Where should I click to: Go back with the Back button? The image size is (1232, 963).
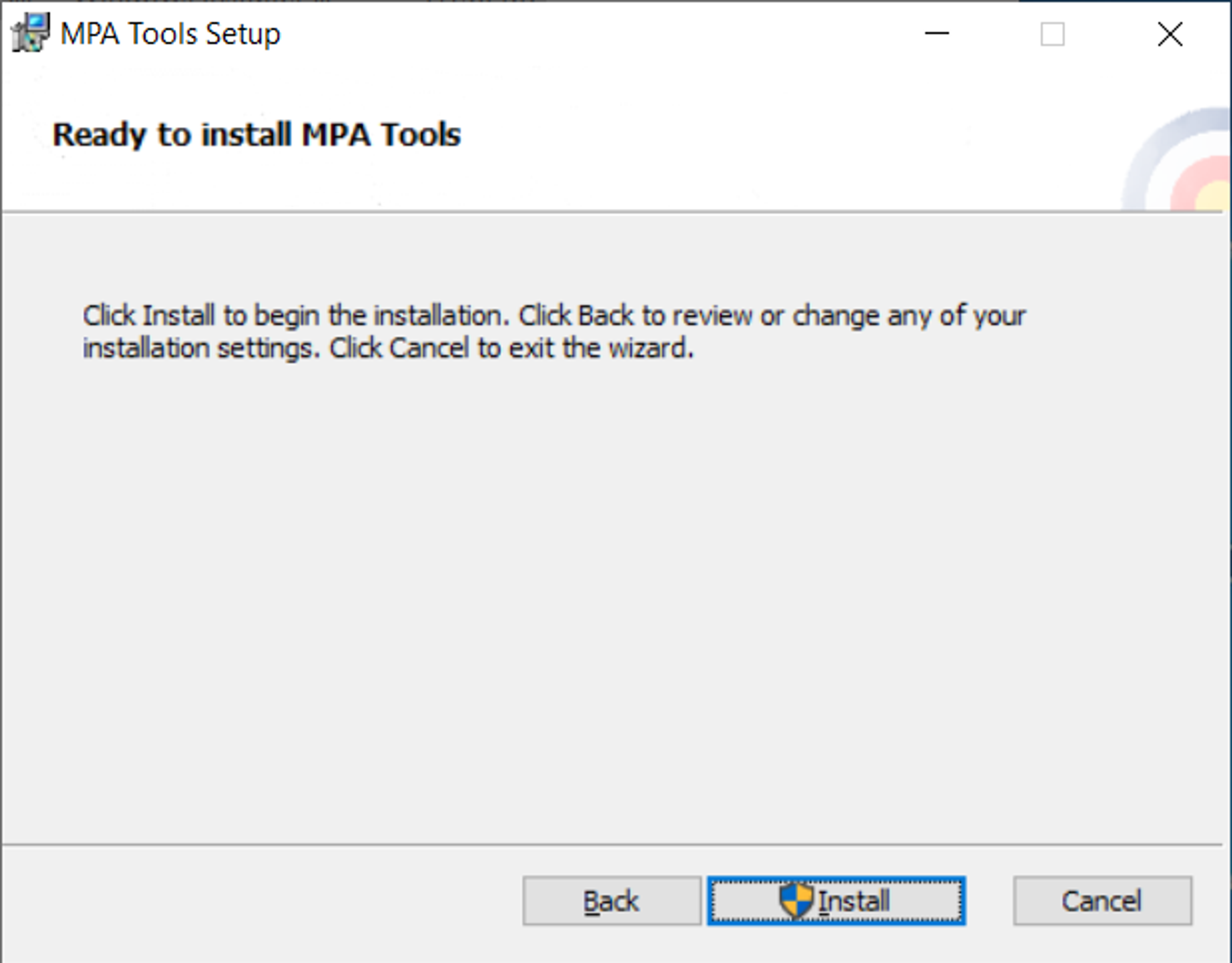pos(612,900)
